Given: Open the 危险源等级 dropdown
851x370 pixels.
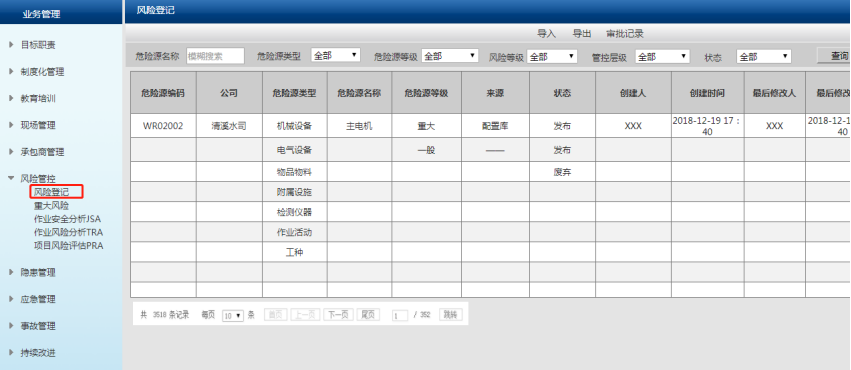Looking at the screenshot, I should 450,56.
